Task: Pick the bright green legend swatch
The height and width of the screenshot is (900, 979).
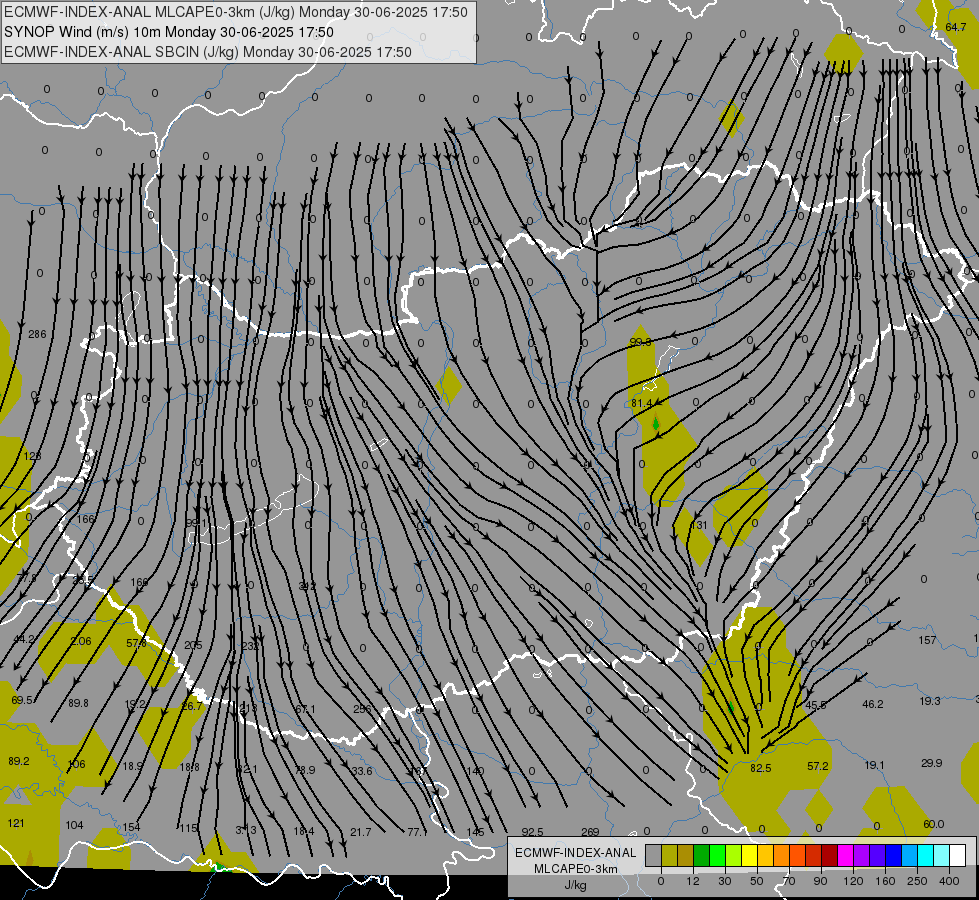Action: [x=718, y=855]
